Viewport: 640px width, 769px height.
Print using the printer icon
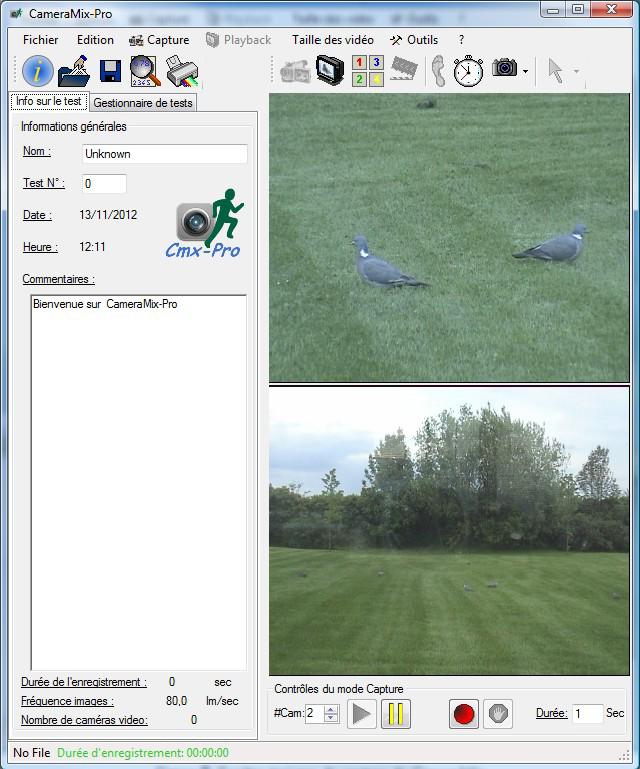pos(182,71)
